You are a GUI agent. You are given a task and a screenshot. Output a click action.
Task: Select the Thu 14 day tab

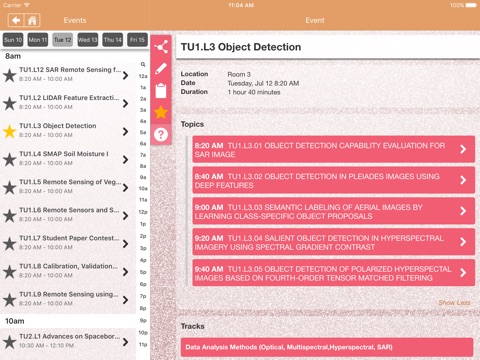click(x=113, y=40)
